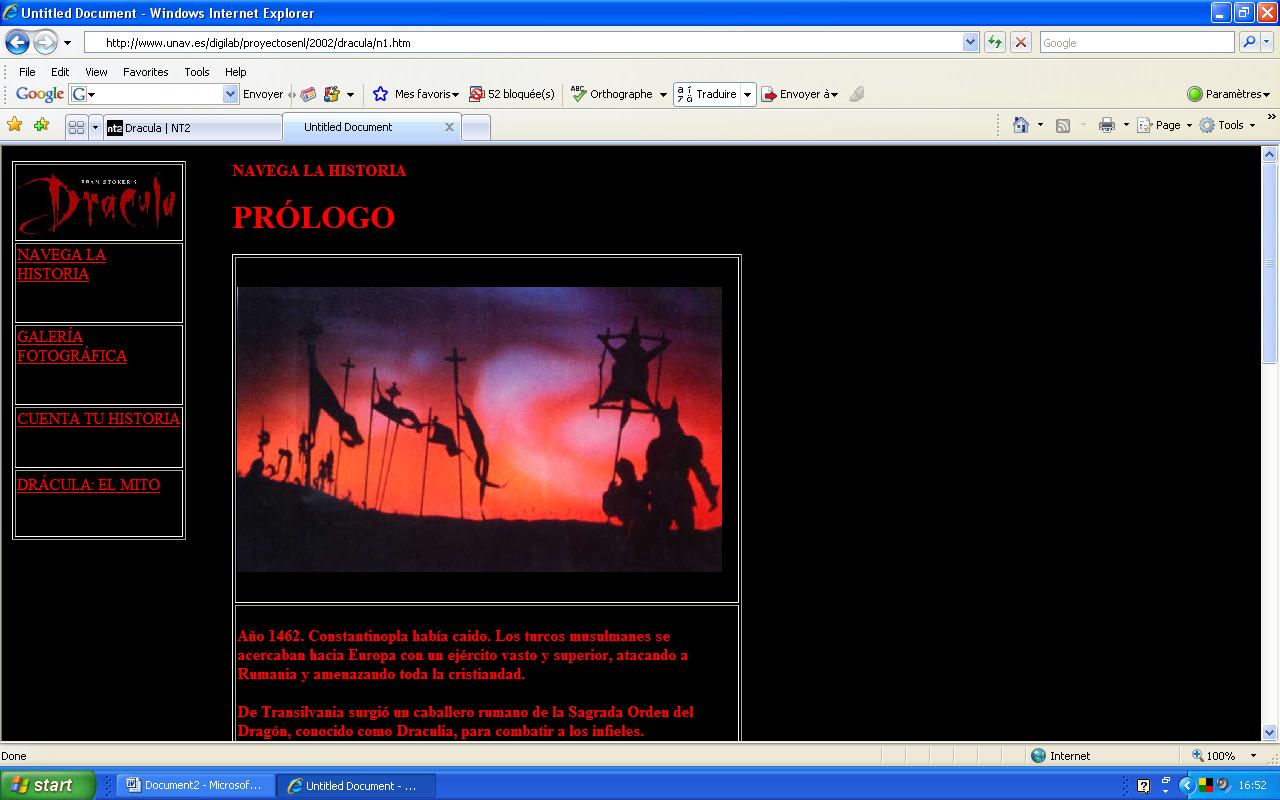
Task: Run Orthographe spell check
Action: point(611,94)
